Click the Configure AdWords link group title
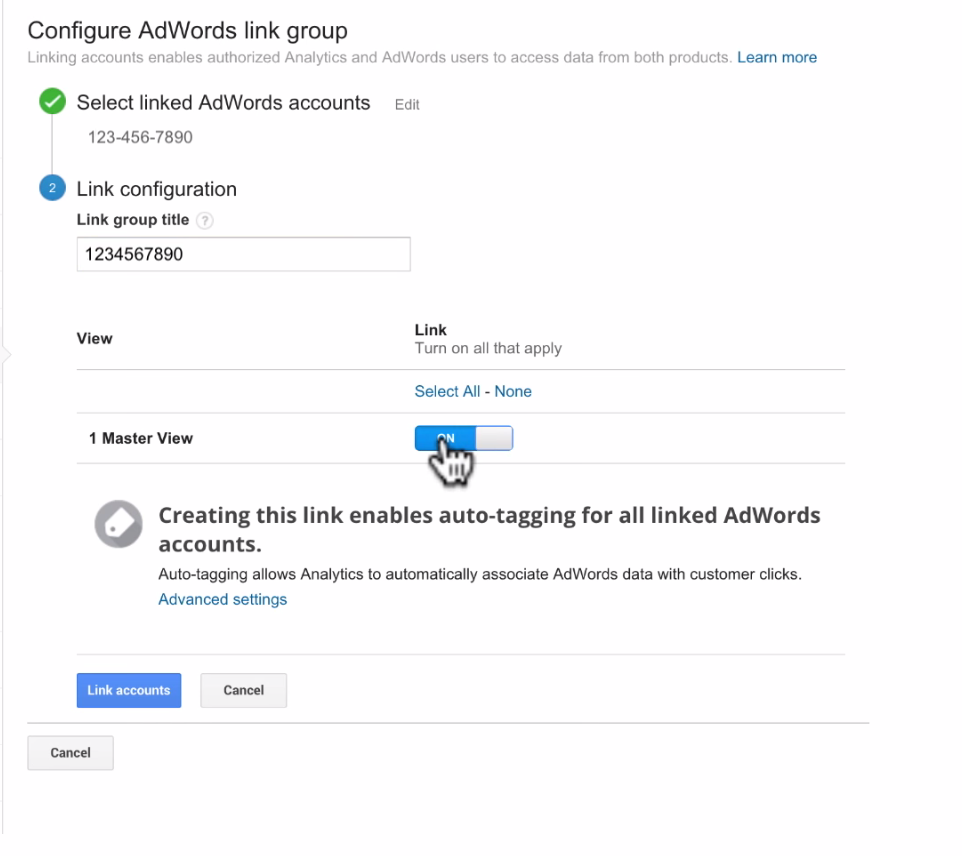Image resolution: width=962 pixels, height=856 pixels. pyautogui.click(x=188, y=31)
